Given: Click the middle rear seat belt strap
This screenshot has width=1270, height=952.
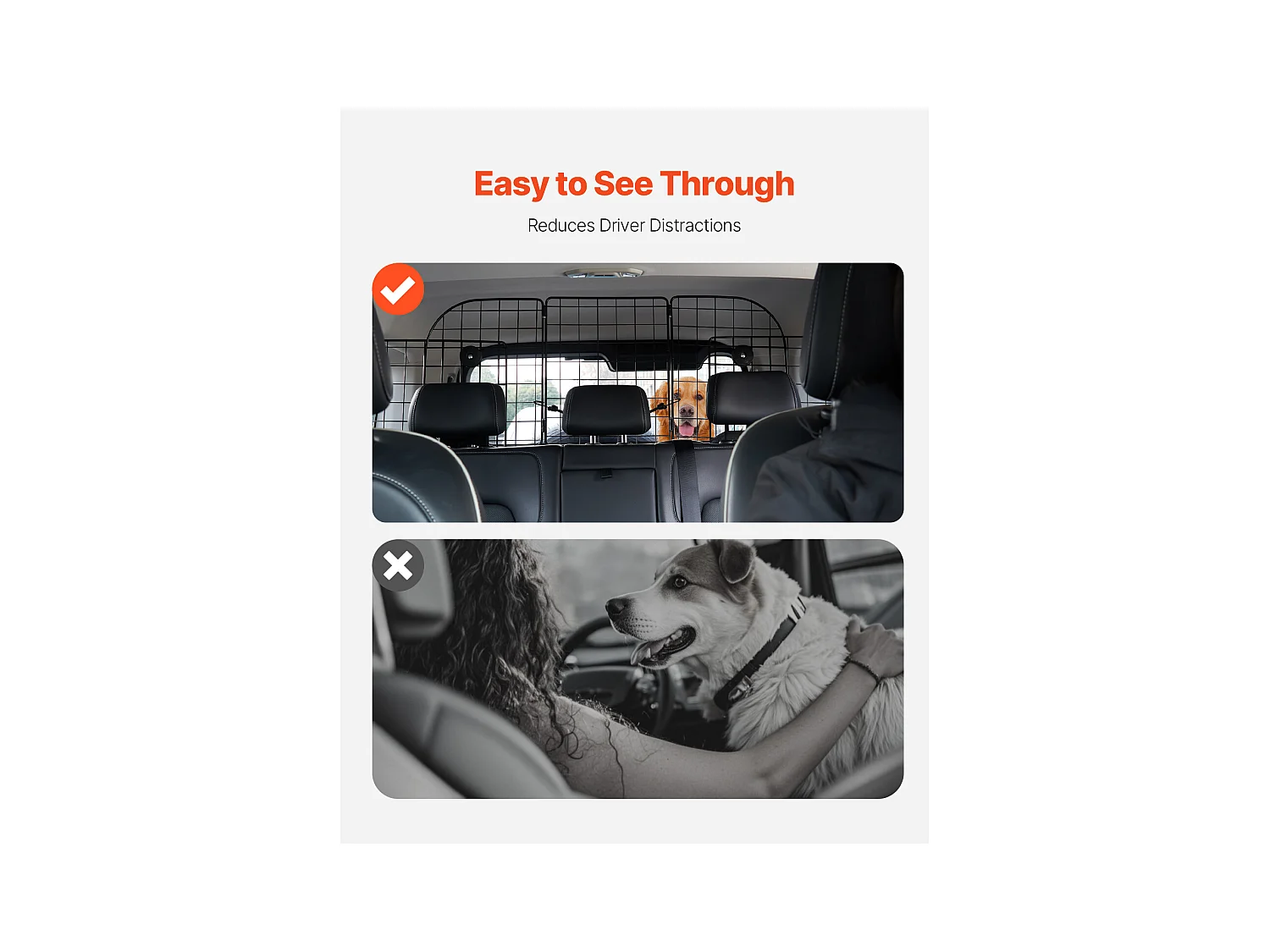Looking at the screenshot, I should click(687, 482).
